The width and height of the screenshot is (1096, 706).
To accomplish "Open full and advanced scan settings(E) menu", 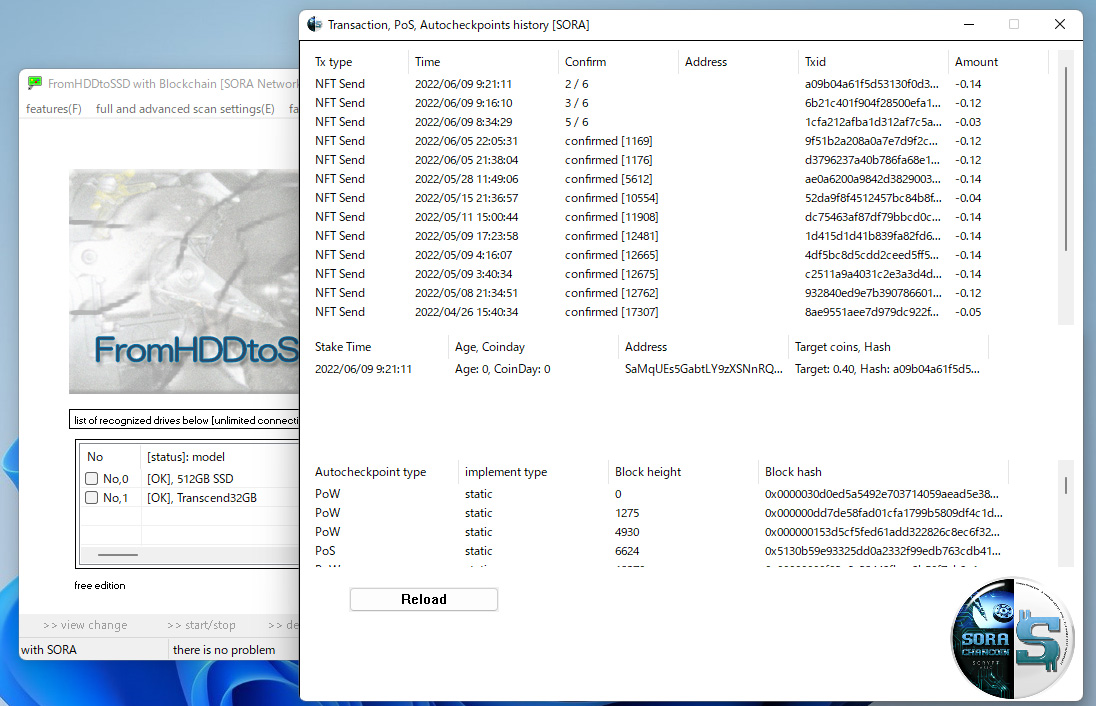I will (185, 109).
